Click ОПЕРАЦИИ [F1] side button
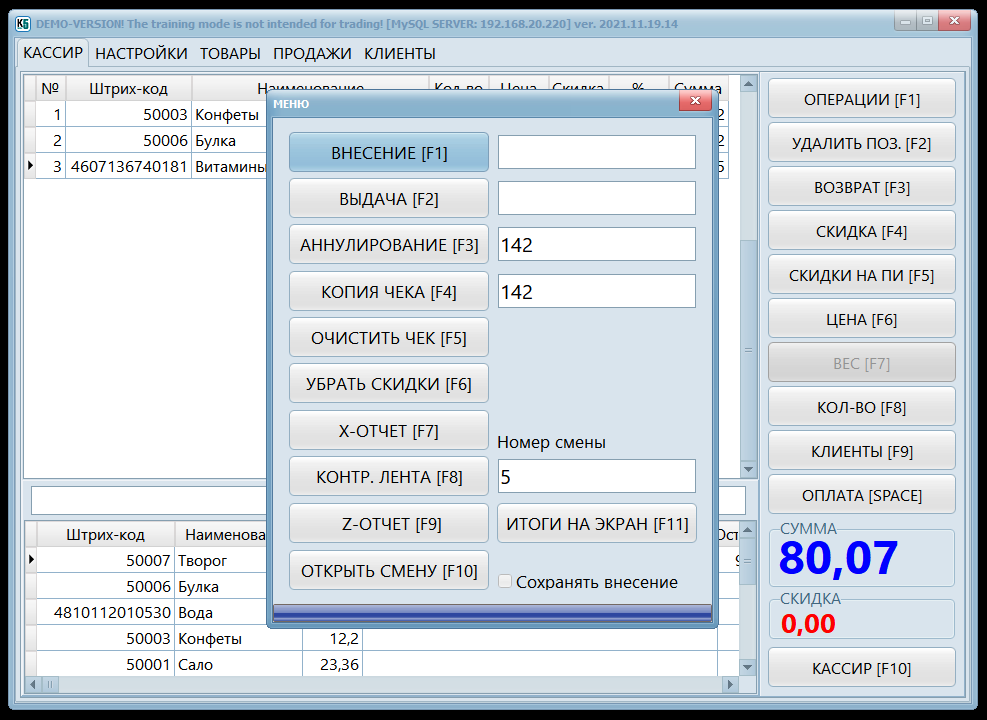987x720 pixels. point(862,99)
